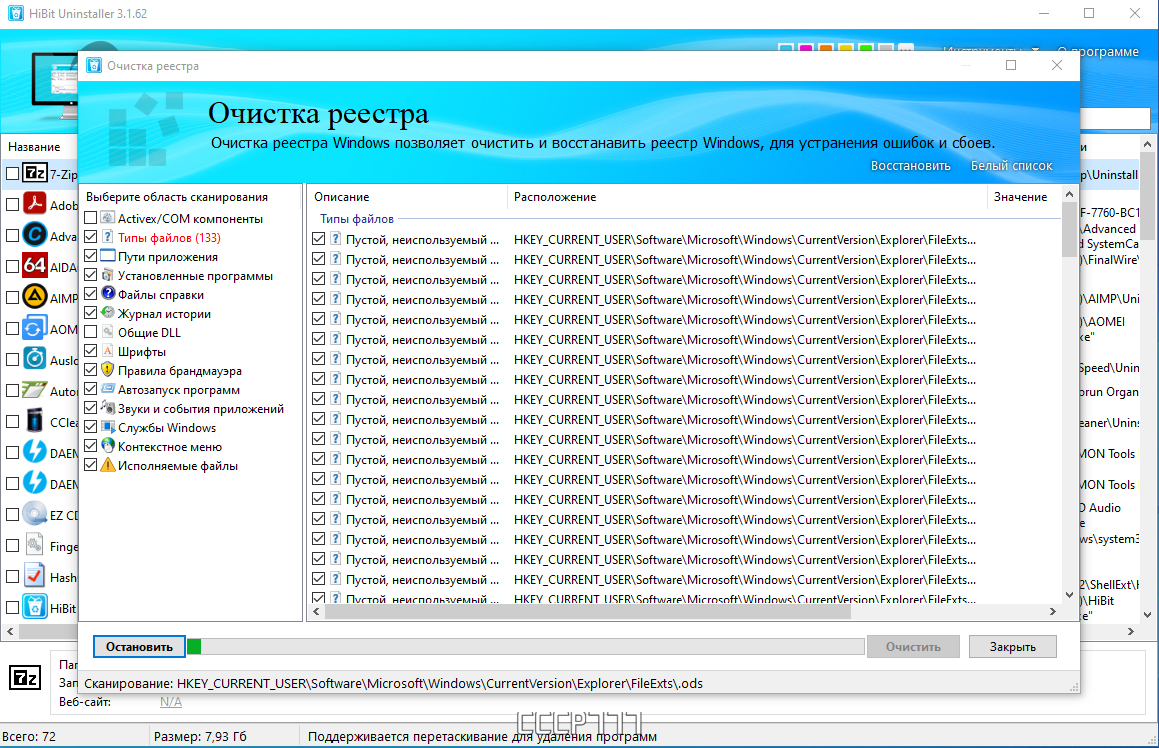The image size is (1159, 748).
Task: Select the HiBit icon in main window list
Action: point(35,607)
